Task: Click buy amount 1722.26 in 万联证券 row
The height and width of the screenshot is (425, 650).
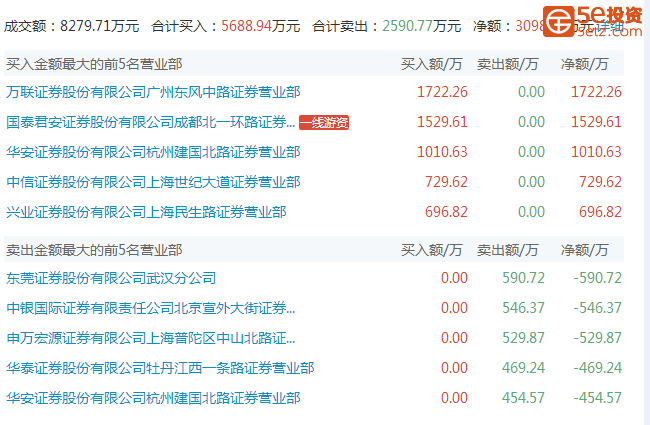Action: (x=442, y=92)
